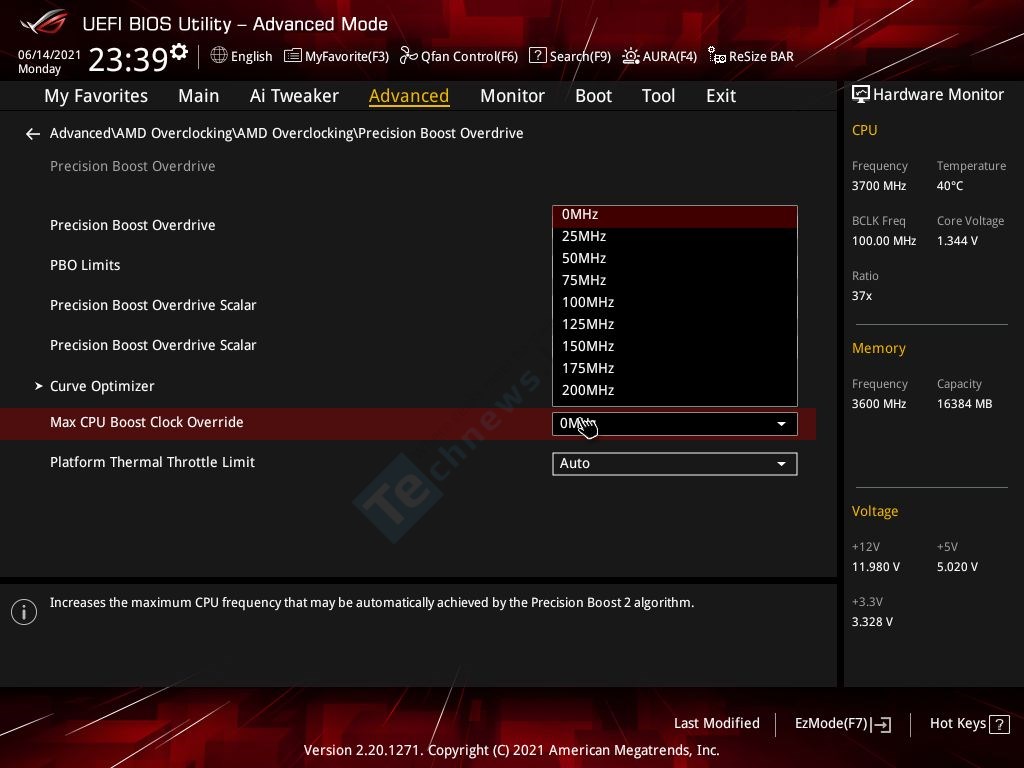Select the 200MHz option
The width and height of the screenshot is (1024, 768).
point(675,391)
